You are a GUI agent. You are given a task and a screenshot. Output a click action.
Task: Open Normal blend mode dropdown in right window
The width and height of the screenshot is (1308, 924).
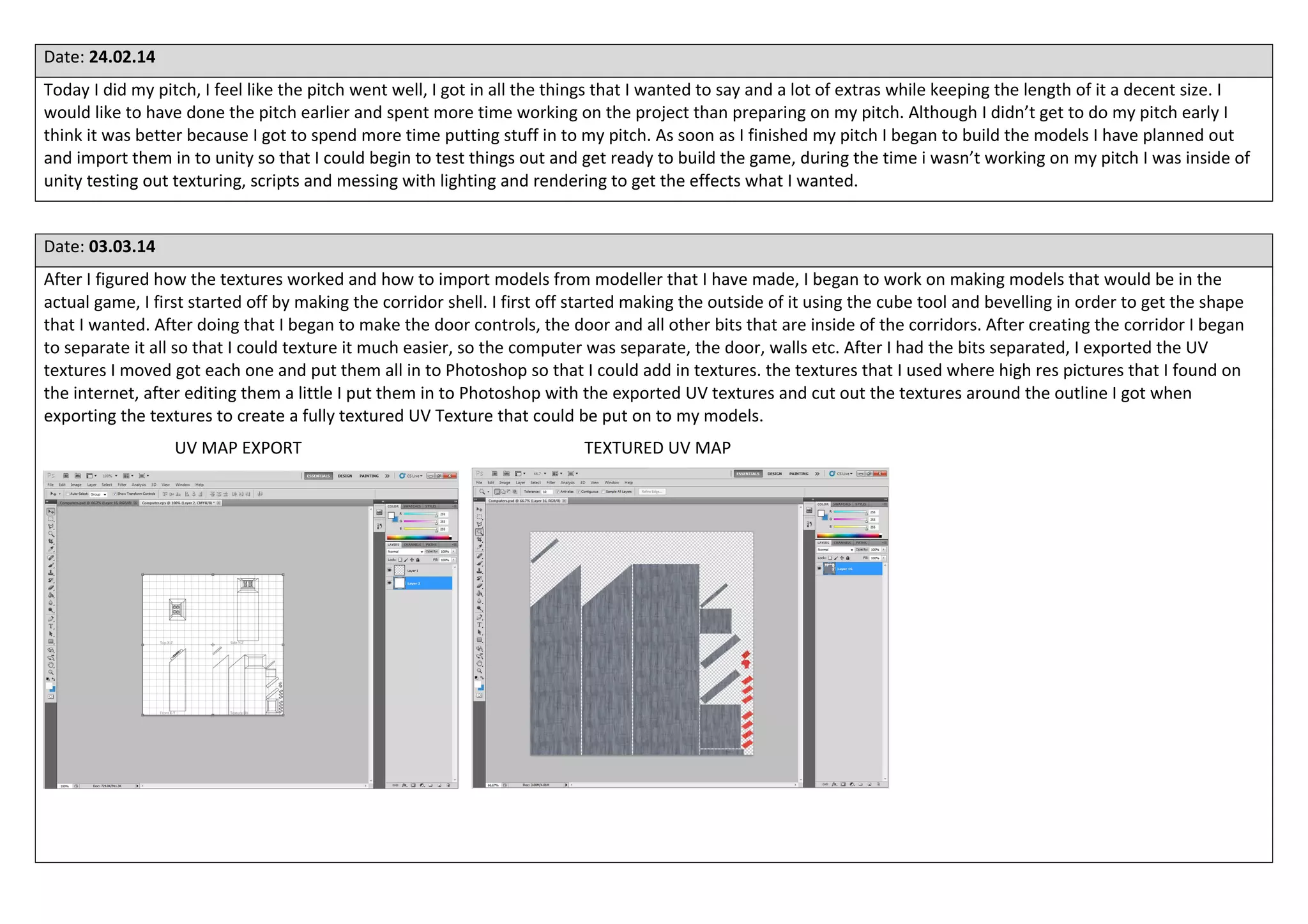click(x=835, y=549)
